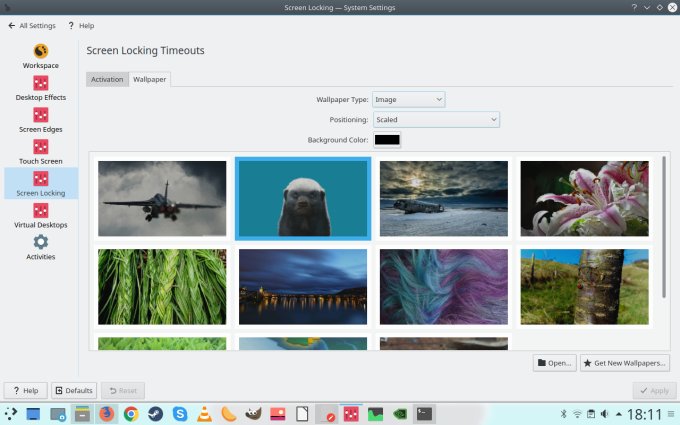Go back to All Settings
Viewport: 680px width, 425px height.
(31, 25)
